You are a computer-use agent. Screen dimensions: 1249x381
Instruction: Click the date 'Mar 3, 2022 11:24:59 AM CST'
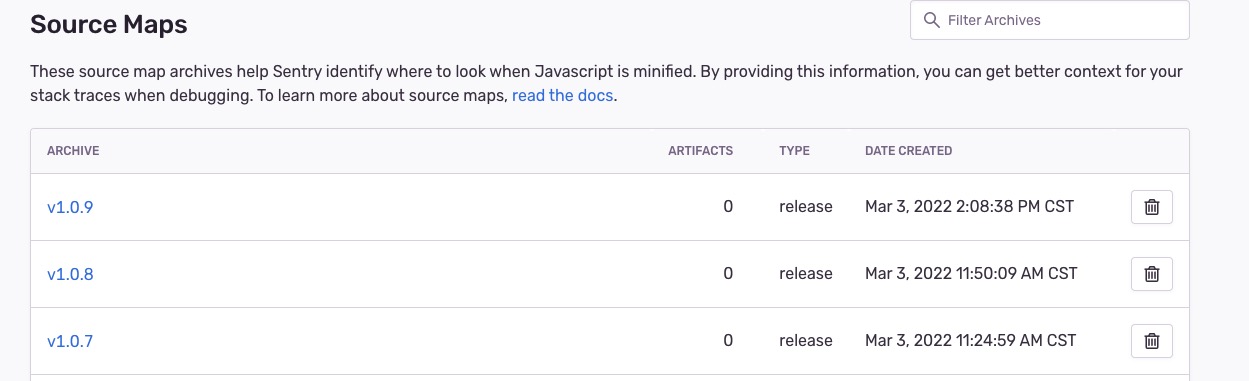click(x=970, y=341)
